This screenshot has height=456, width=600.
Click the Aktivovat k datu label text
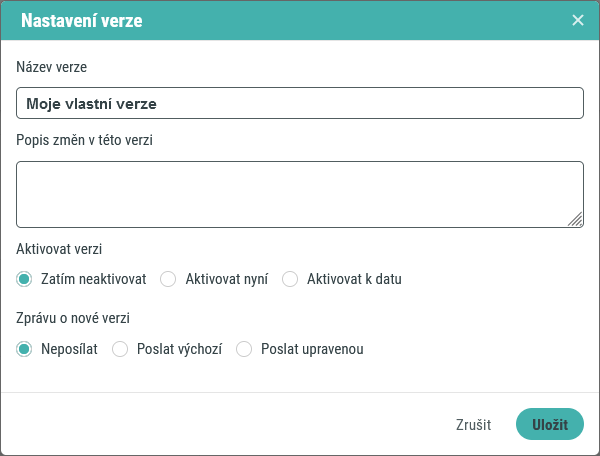pos(354,279)
